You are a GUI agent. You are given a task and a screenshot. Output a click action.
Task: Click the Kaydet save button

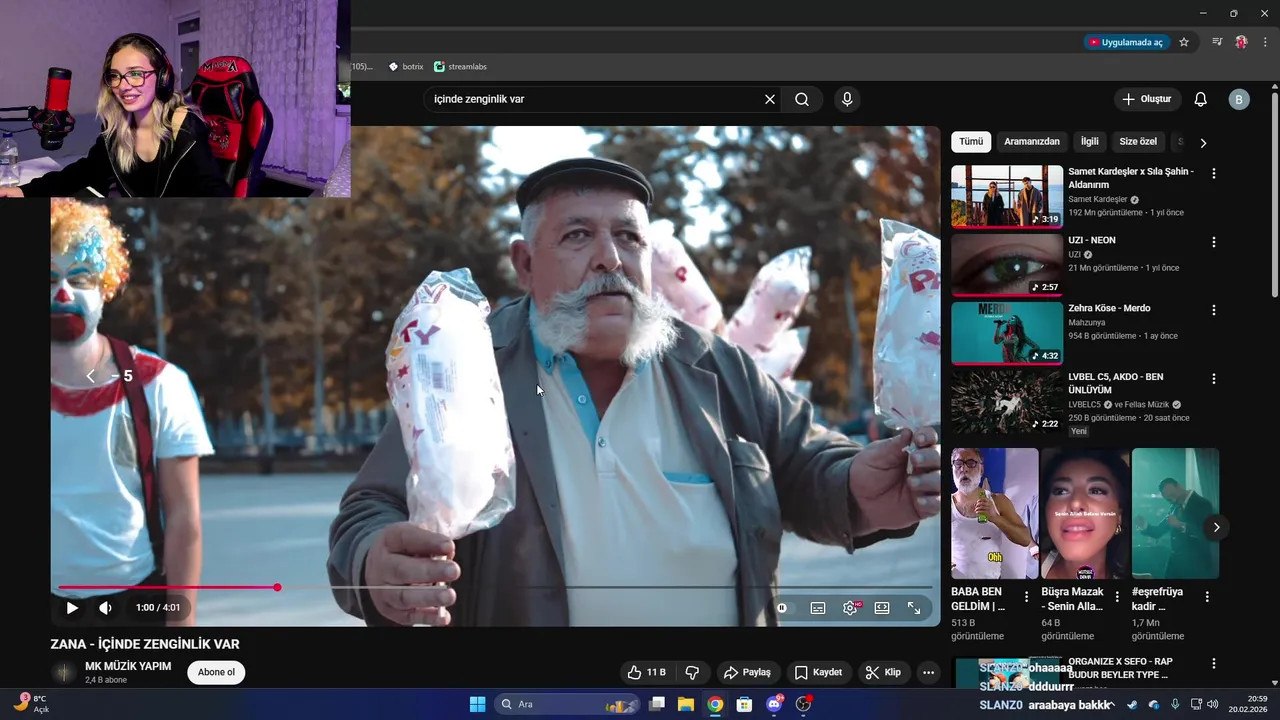[x=818, y=672]
